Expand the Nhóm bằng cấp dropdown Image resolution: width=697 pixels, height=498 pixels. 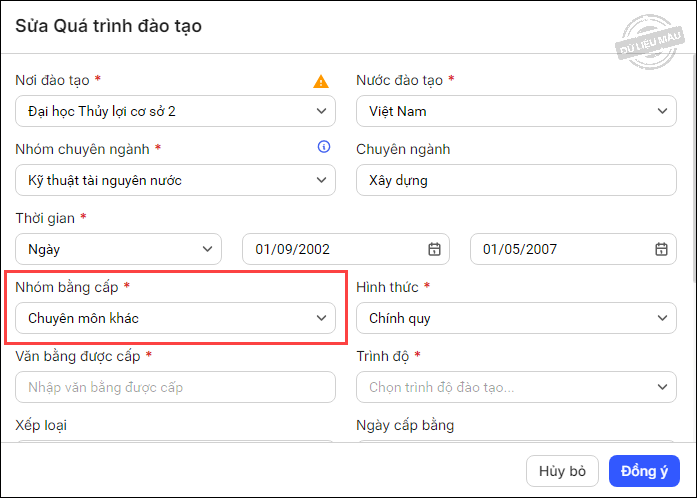coord(175,318)
